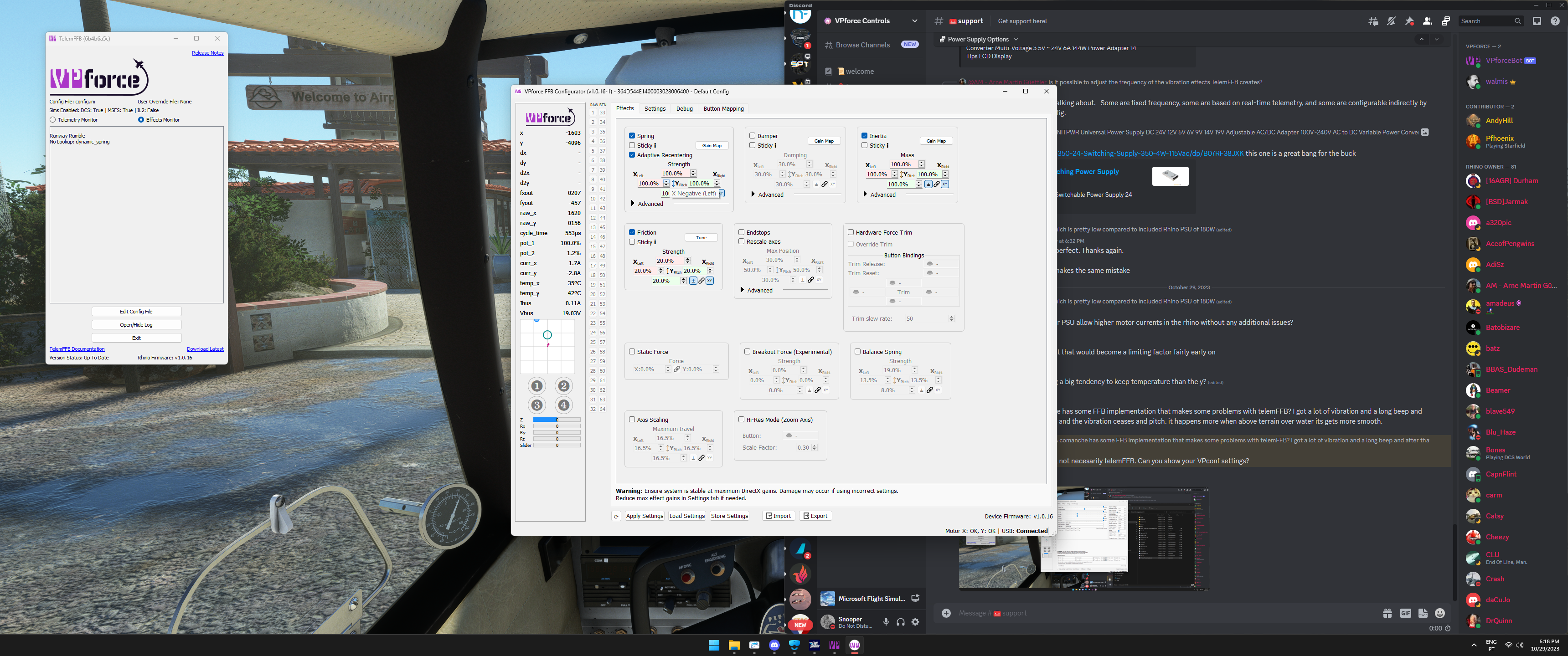Open Discord threads icon
The height and width of the screenshot is (656, 1568).
(x=1373, y=21)
